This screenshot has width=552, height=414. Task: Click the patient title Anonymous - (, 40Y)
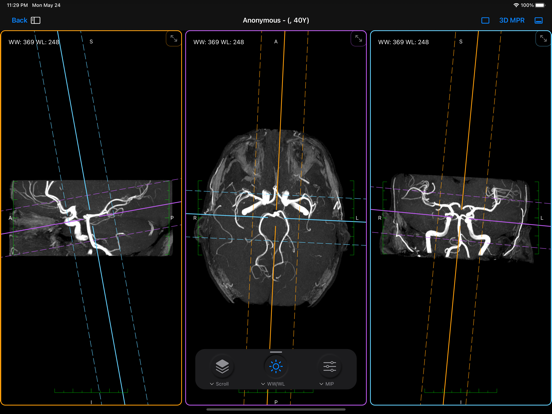pos(276,20)
